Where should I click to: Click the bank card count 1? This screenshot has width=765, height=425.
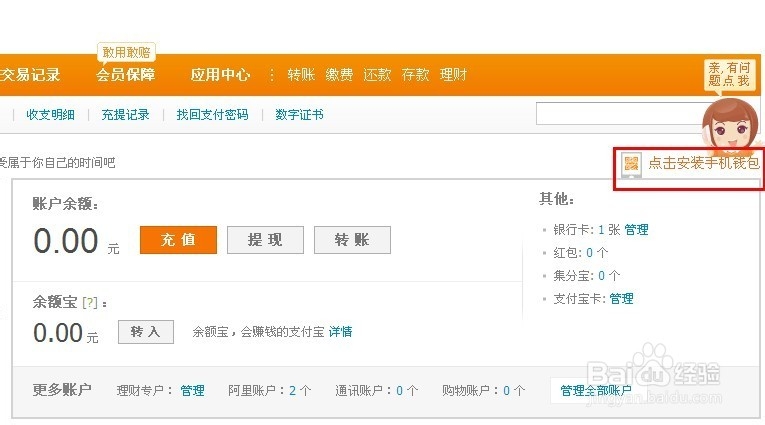[x=601, y=229]
